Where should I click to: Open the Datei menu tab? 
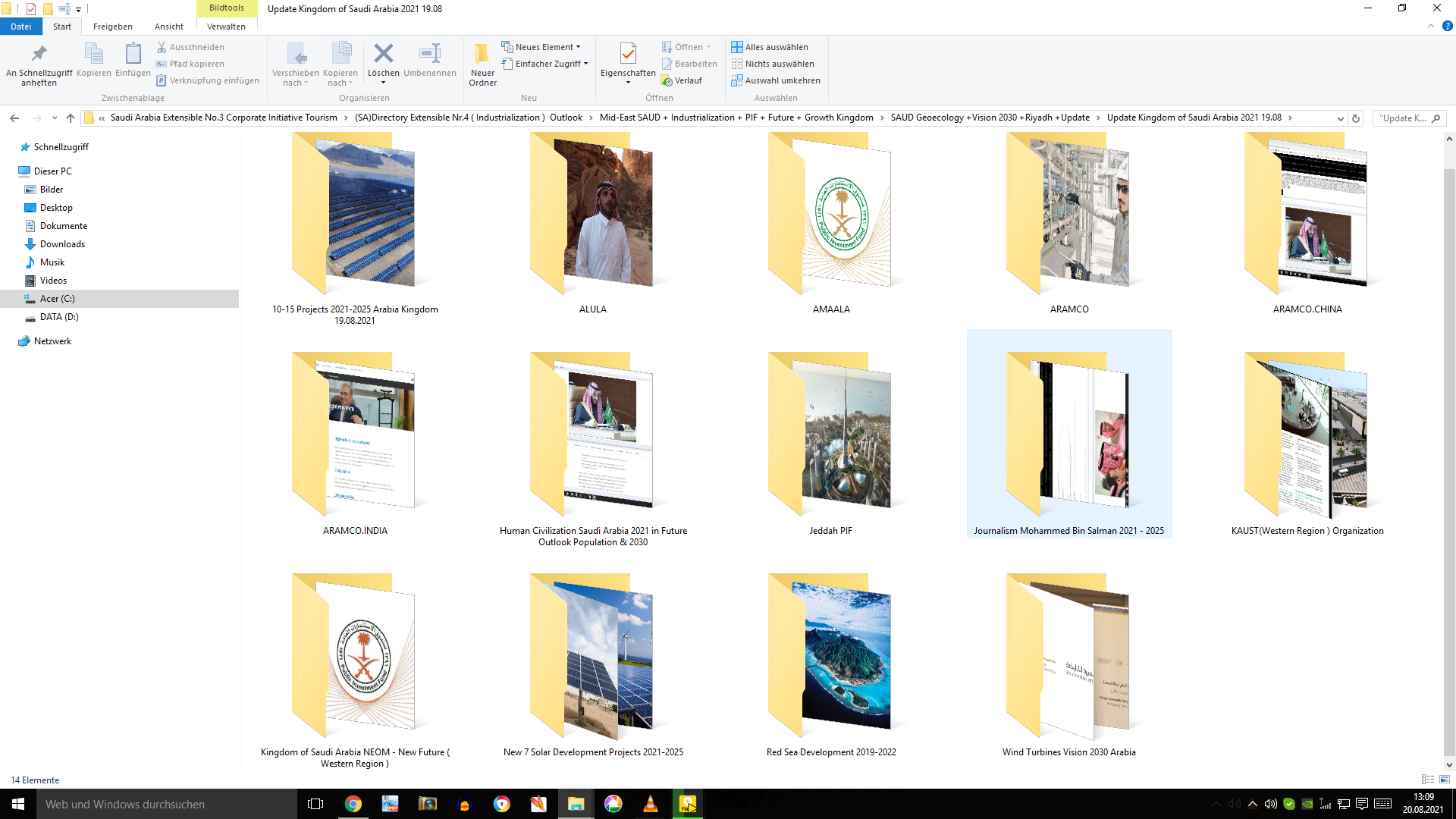click(x=21, y=27)
